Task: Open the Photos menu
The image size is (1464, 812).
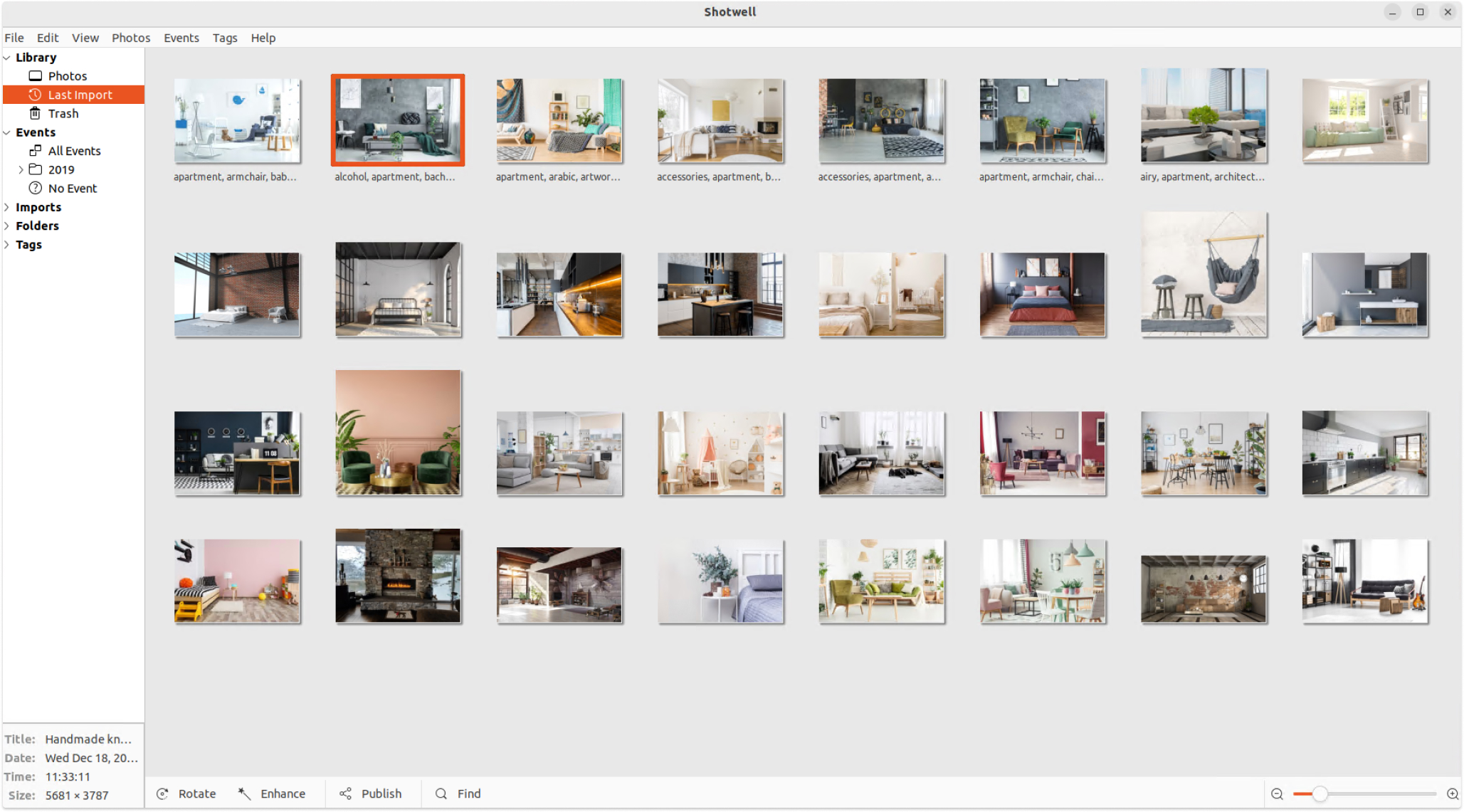Action: [130, 38]
